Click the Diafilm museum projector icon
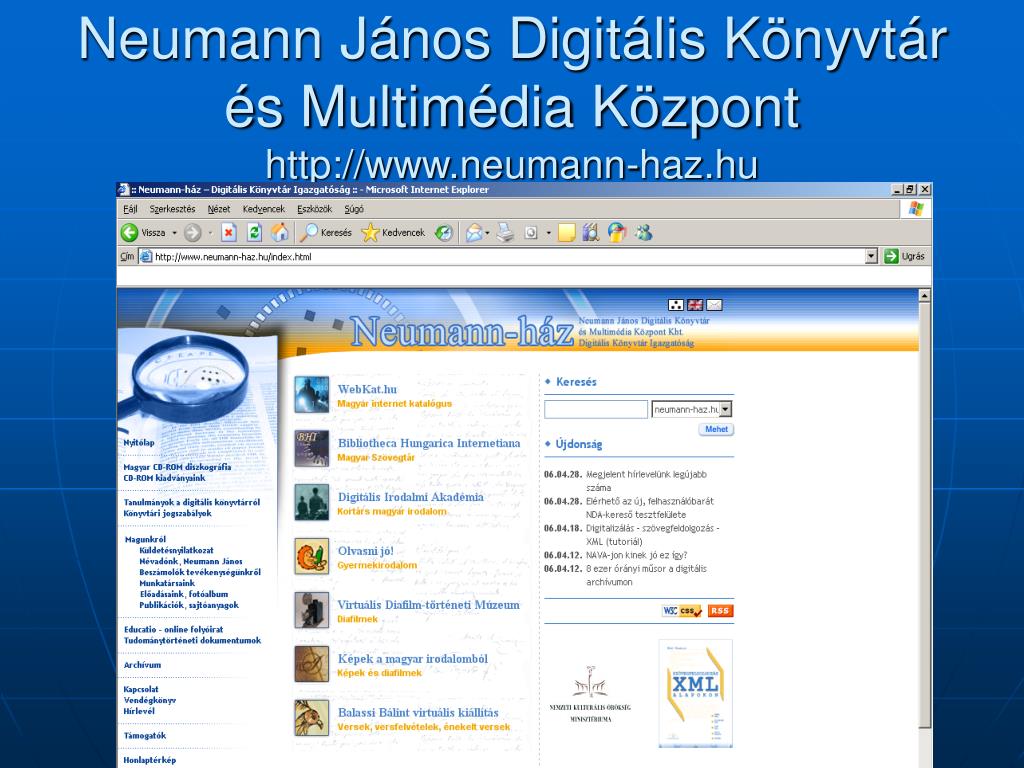The height and width of the screenshot is (768, 1024). [x=312, y=610]
